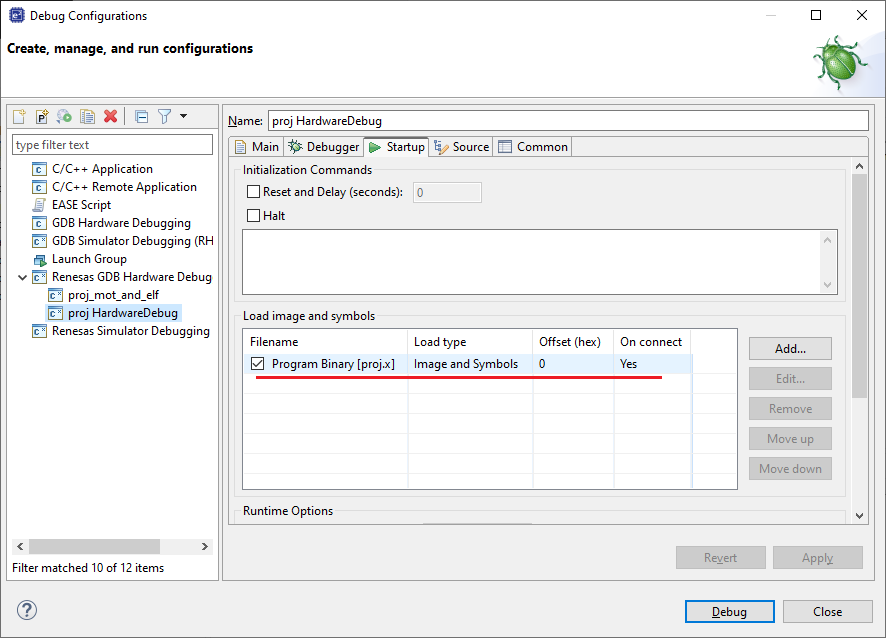Click New launch configuration icon

(x=19, y=117)
